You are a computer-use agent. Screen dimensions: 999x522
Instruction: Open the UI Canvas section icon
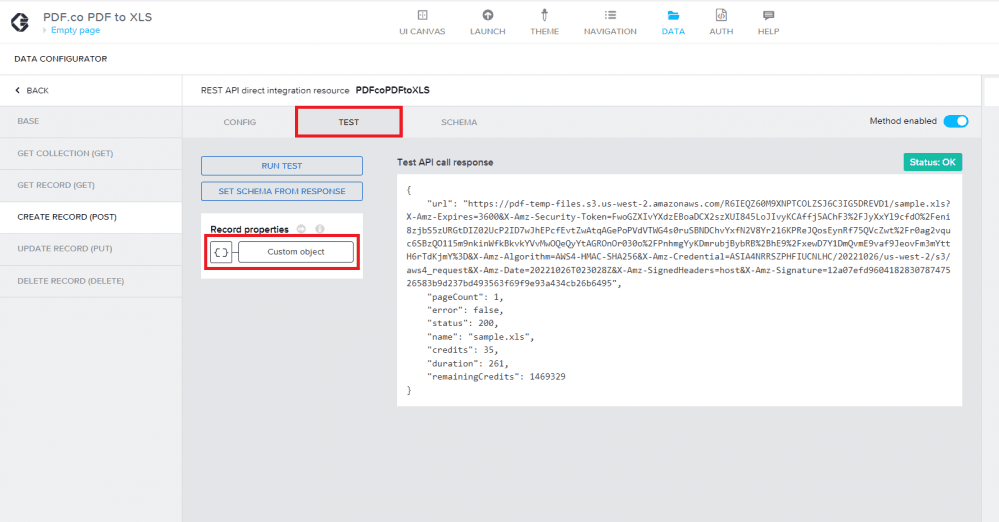tap(422, 15)
